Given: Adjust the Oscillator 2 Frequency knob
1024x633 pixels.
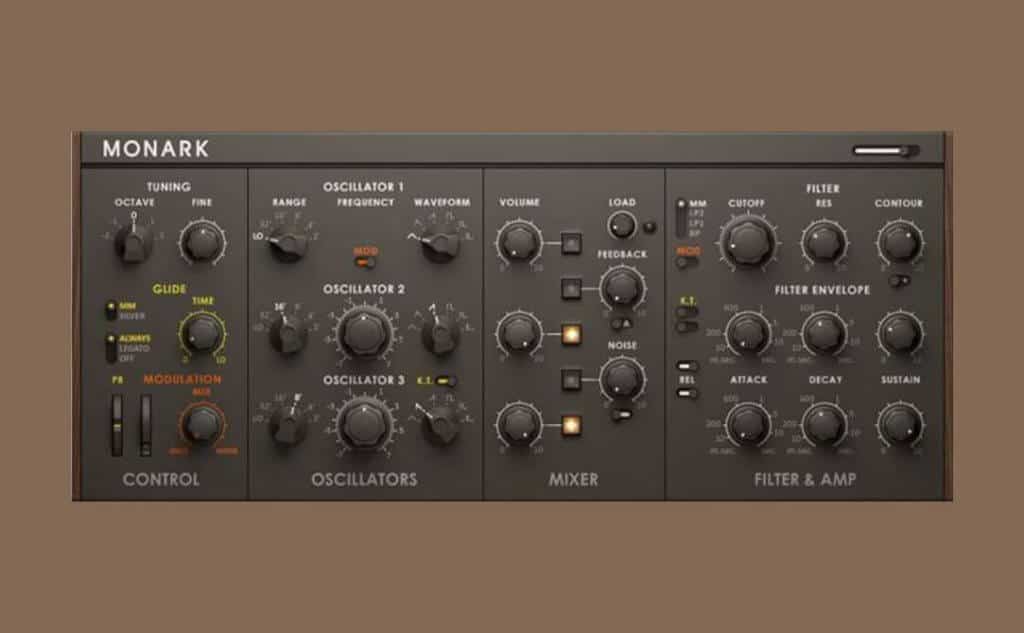Looking at the screenshot, I should click(364, 334).
